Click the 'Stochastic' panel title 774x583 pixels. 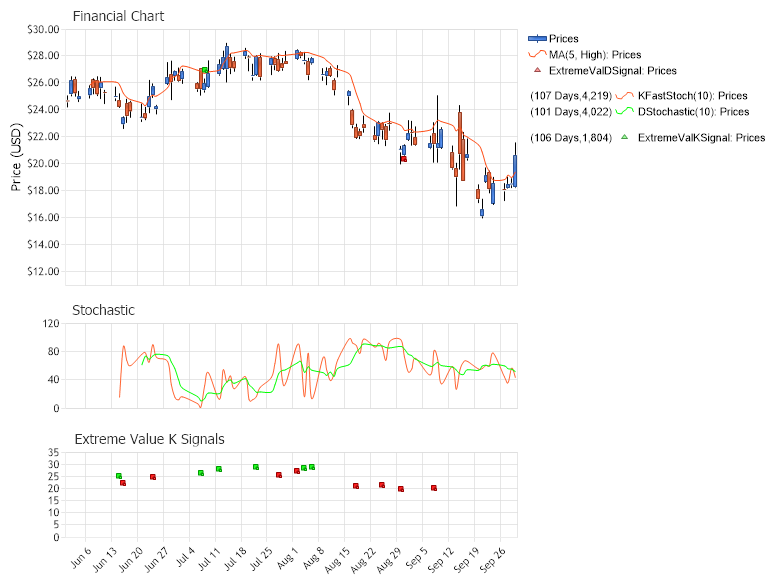[103, 311]
